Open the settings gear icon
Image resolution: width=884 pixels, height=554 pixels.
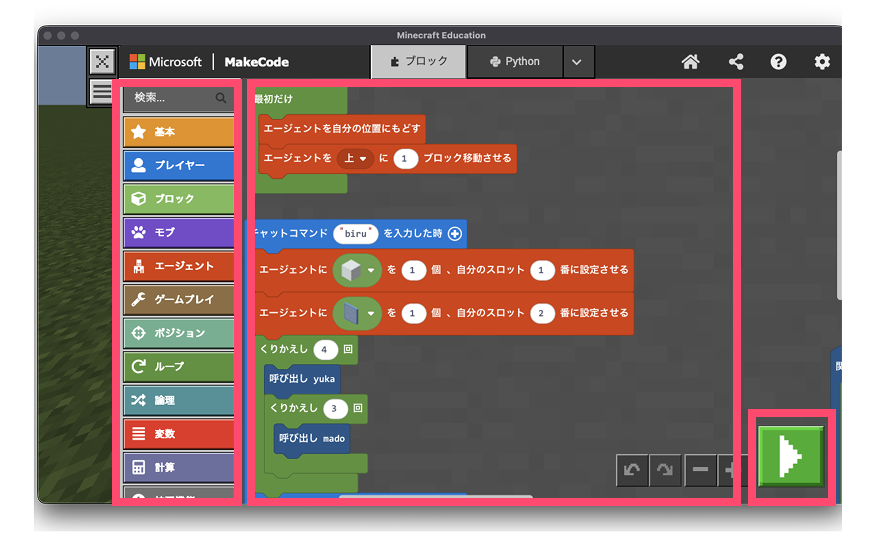pyautogui.click(x=822, y=62)
